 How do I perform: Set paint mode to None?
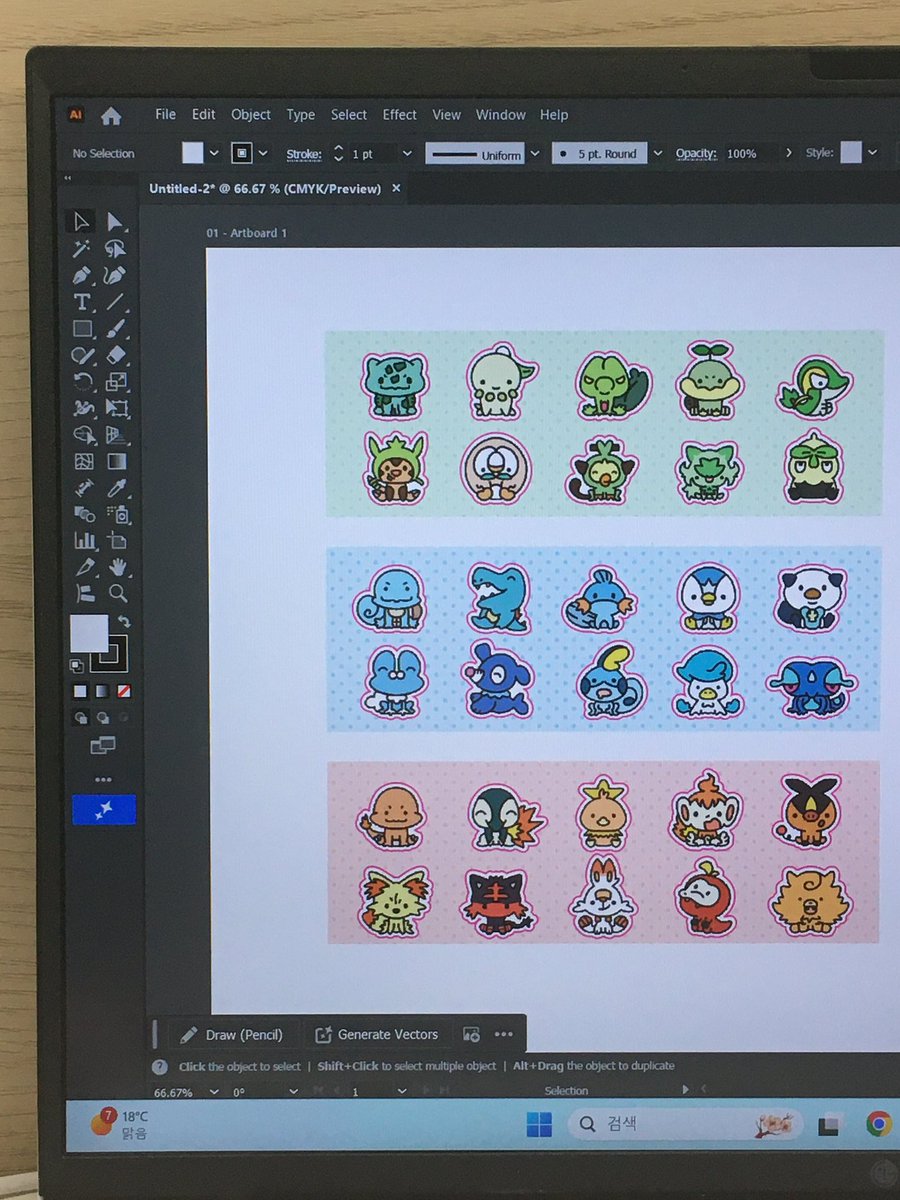click(124, 691)
